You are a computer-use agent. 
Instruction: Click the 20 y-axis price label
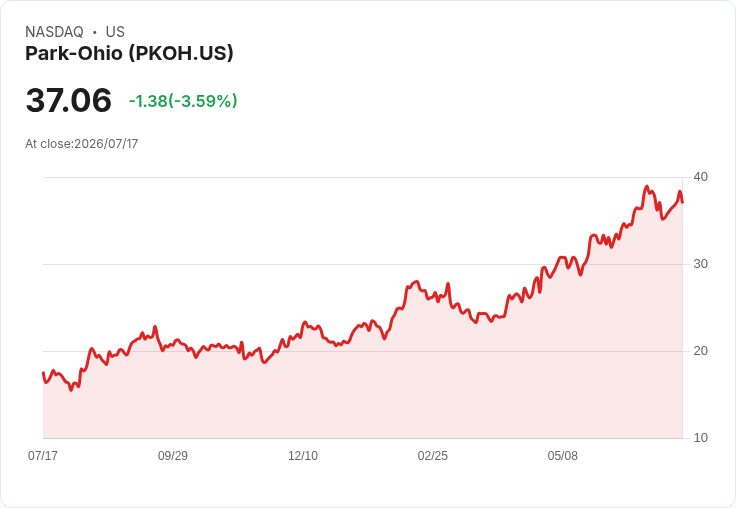coord(700,351)
